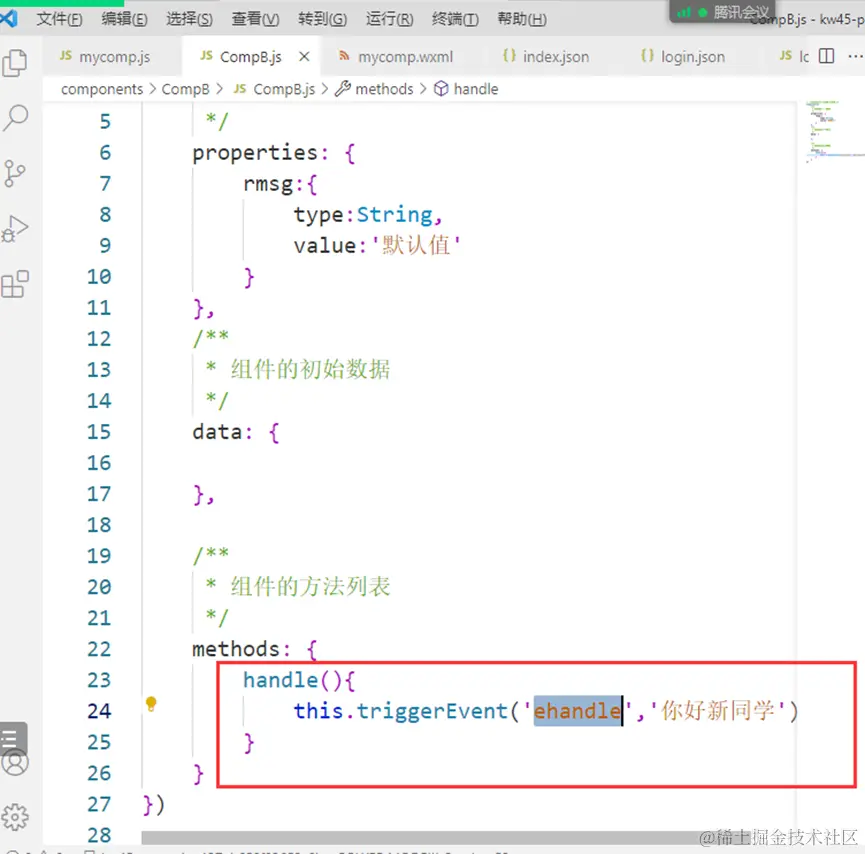Screen dimensions: 865x854
Task: Open the login.json tab
Action: 683,56
